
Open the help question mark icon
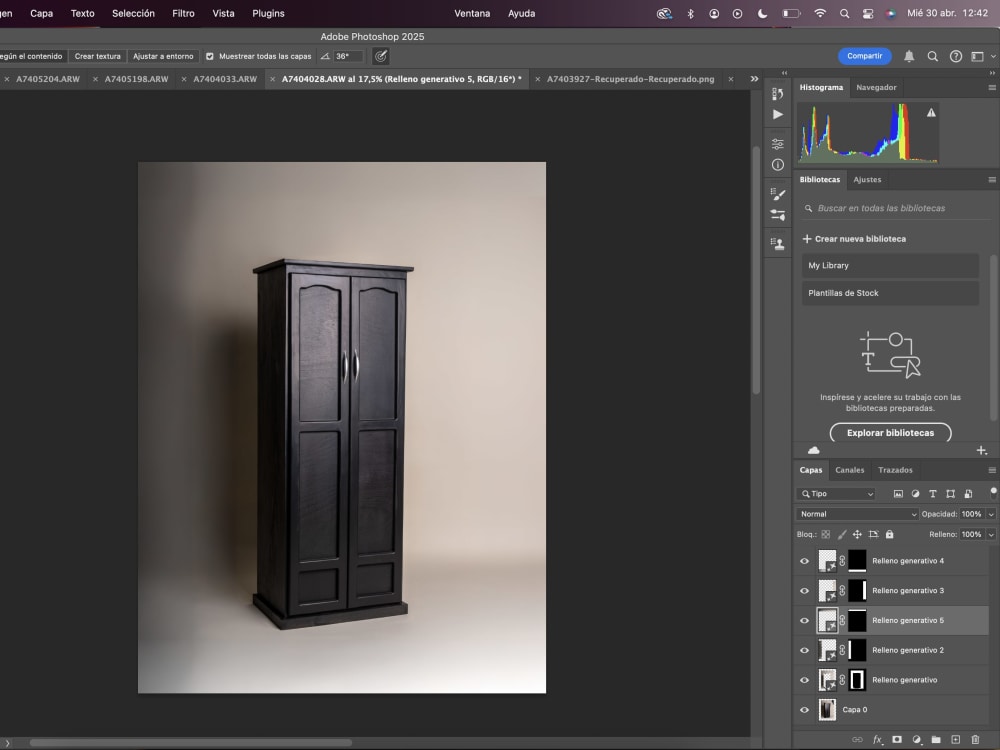[955, 56]
